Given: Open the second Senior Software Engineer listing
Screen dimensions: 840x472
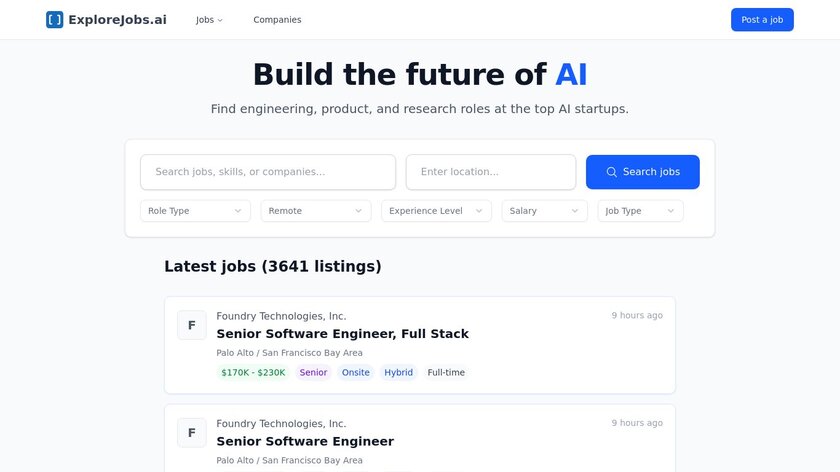Looking at the screenshot, I should (x=305, y=442).
